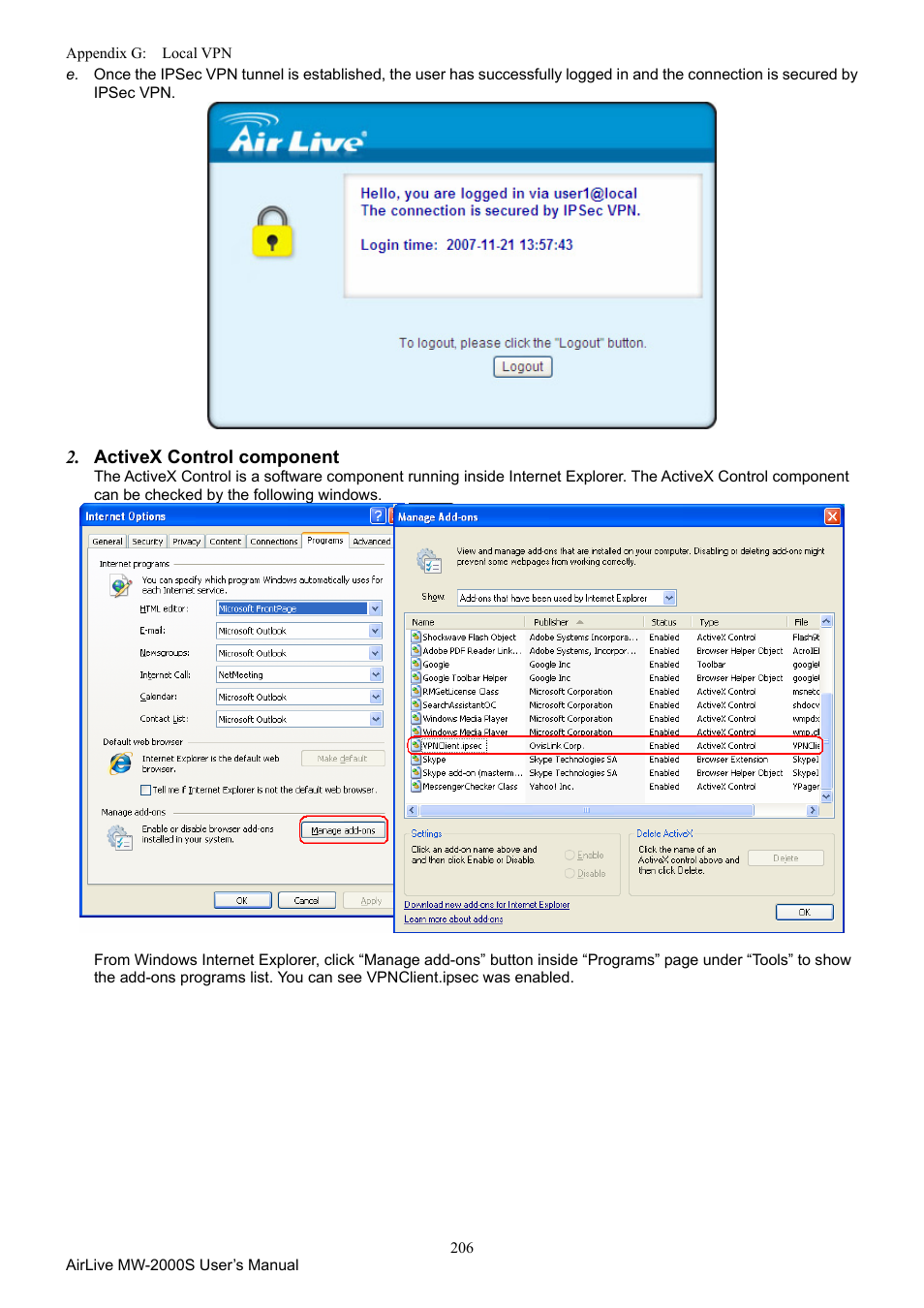This screenshot has height=1308, width=924.
Task: Select the 'VPNClient.ipsec' add-on name
Action: coord(452,746)
